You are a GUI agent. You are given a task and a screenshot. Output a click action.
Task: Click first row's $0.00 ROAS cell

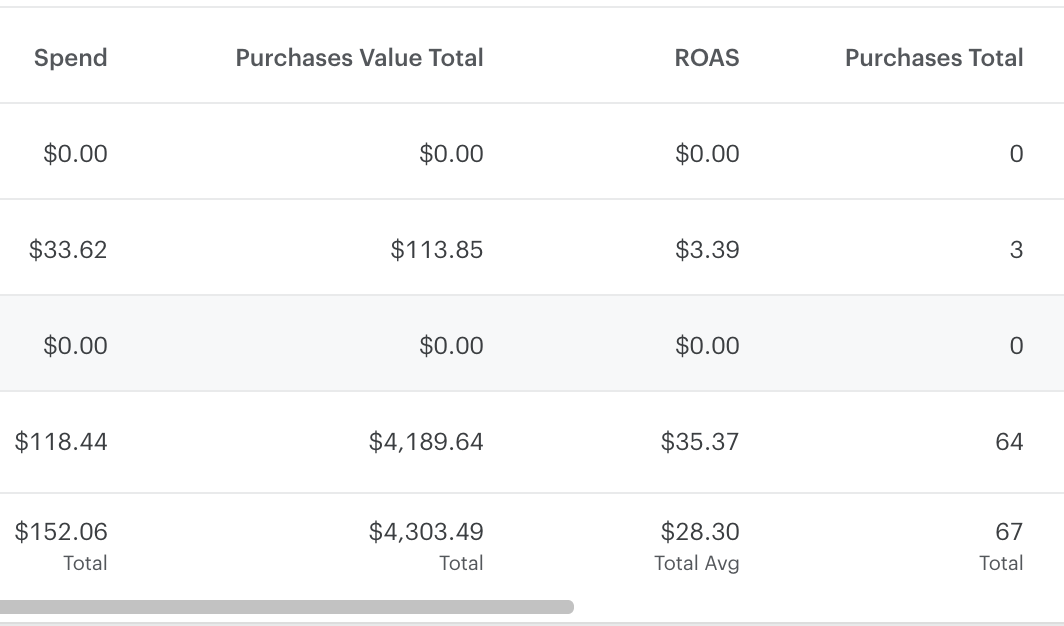coord(706,153)
